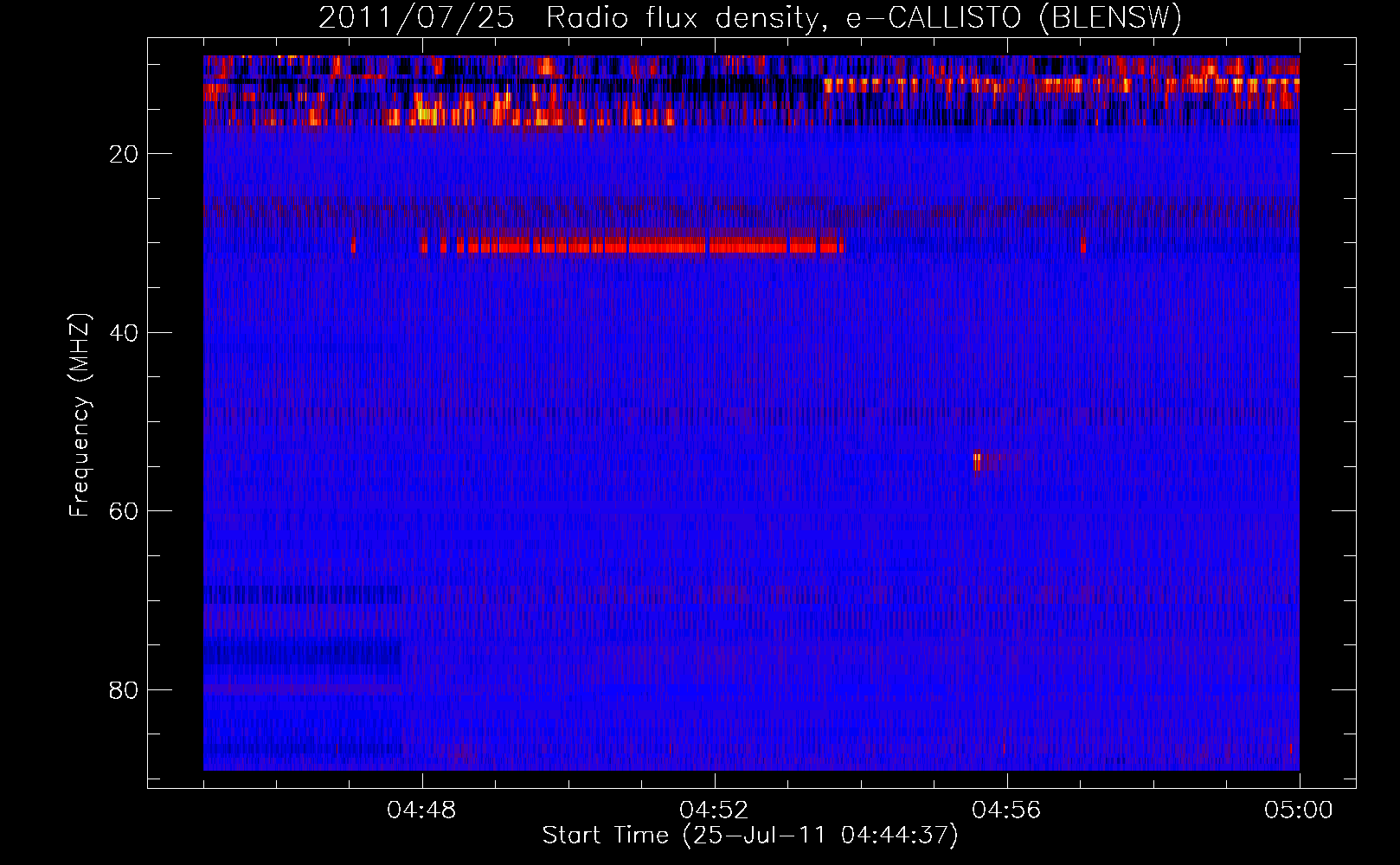Click the 20 MHz frequency tick label
This screenshot has height=865, width=1400.
point(125,154)
